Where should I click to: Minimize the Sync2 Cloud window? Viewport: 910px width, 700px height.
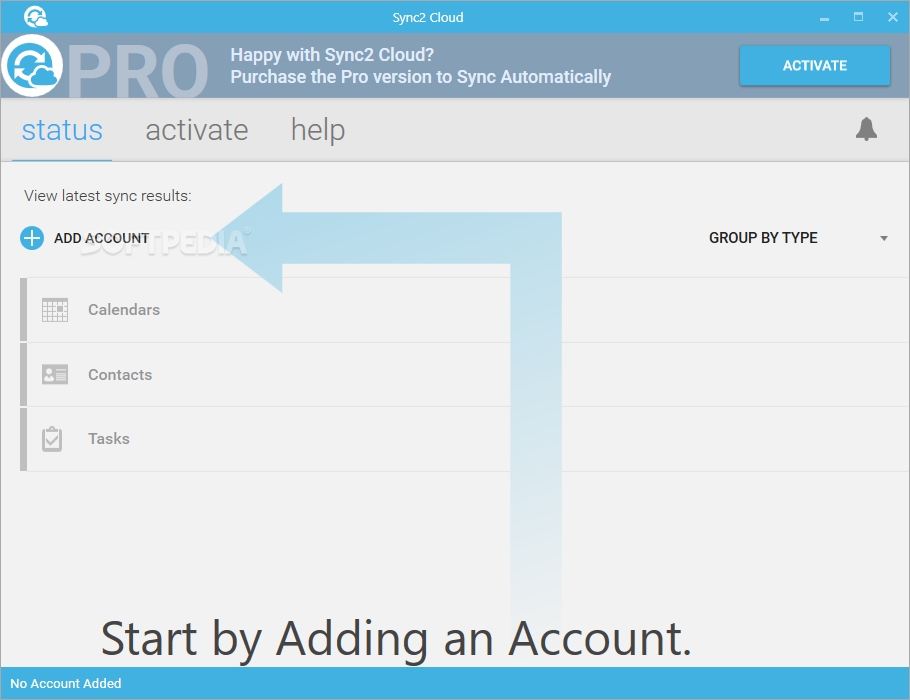[824, 17]
